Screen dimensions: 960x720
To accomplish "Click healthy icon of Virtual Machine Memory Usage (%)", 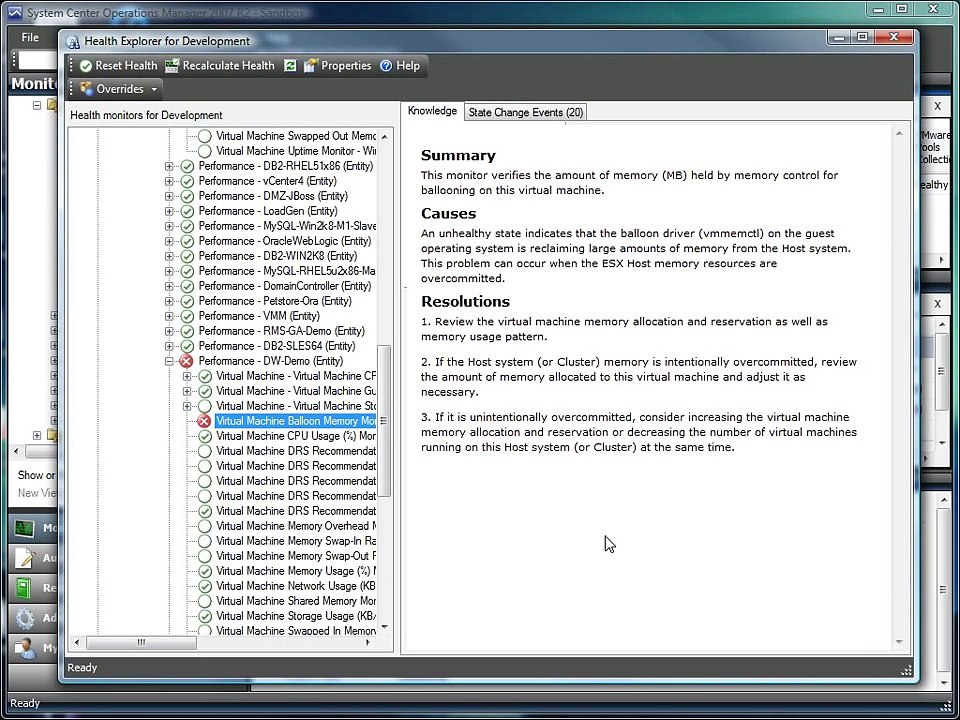I will pyautogui.click(x=204, y=571).
